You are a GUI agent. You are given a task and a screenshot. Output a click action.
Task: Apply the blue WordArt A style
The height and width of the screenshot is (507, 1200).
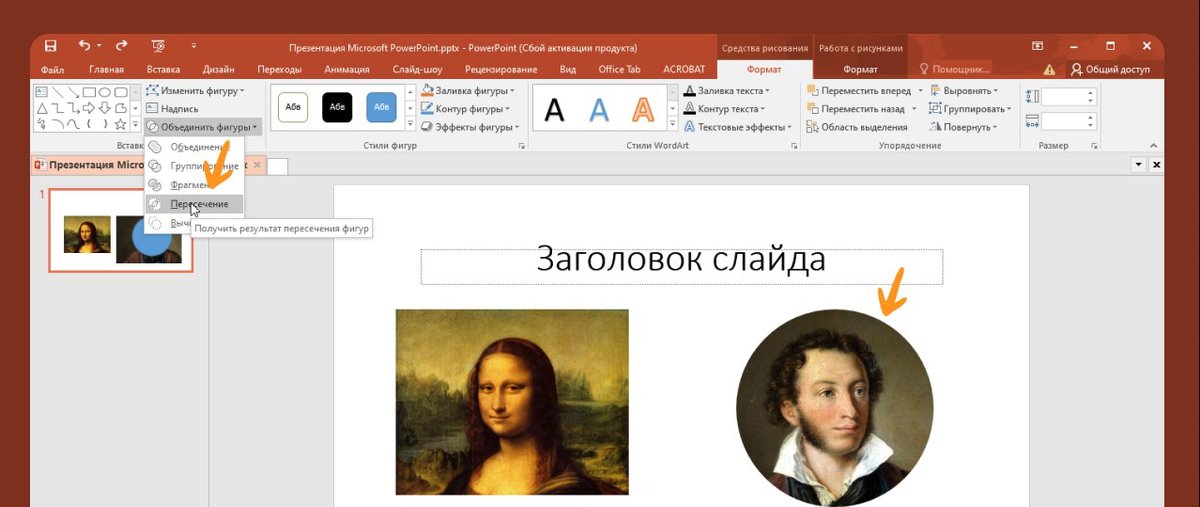(599, 108)
